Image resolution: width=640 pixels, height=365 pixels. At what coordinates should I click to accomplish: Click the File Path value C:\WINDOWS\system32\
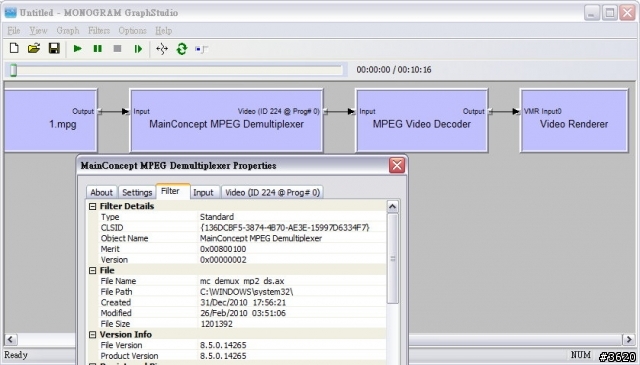pyautogui.click(x=247, y=292)
